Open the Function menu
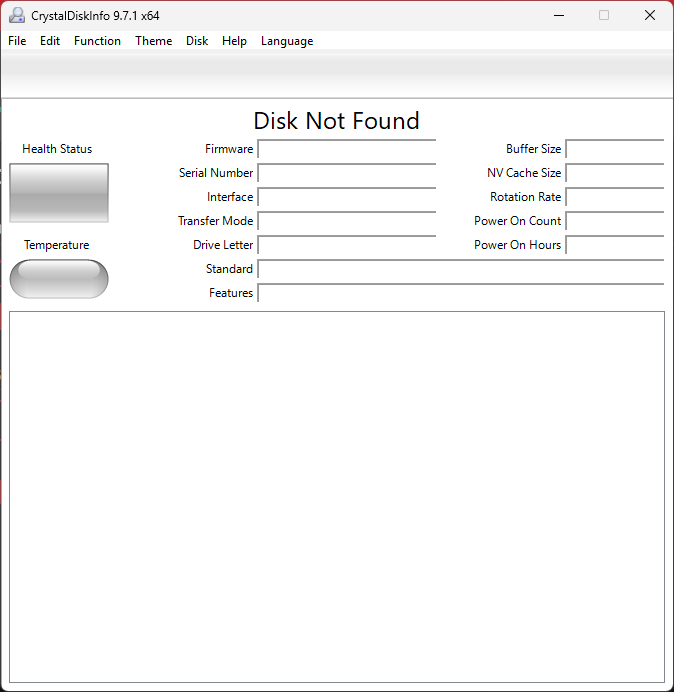 point(97,41)
